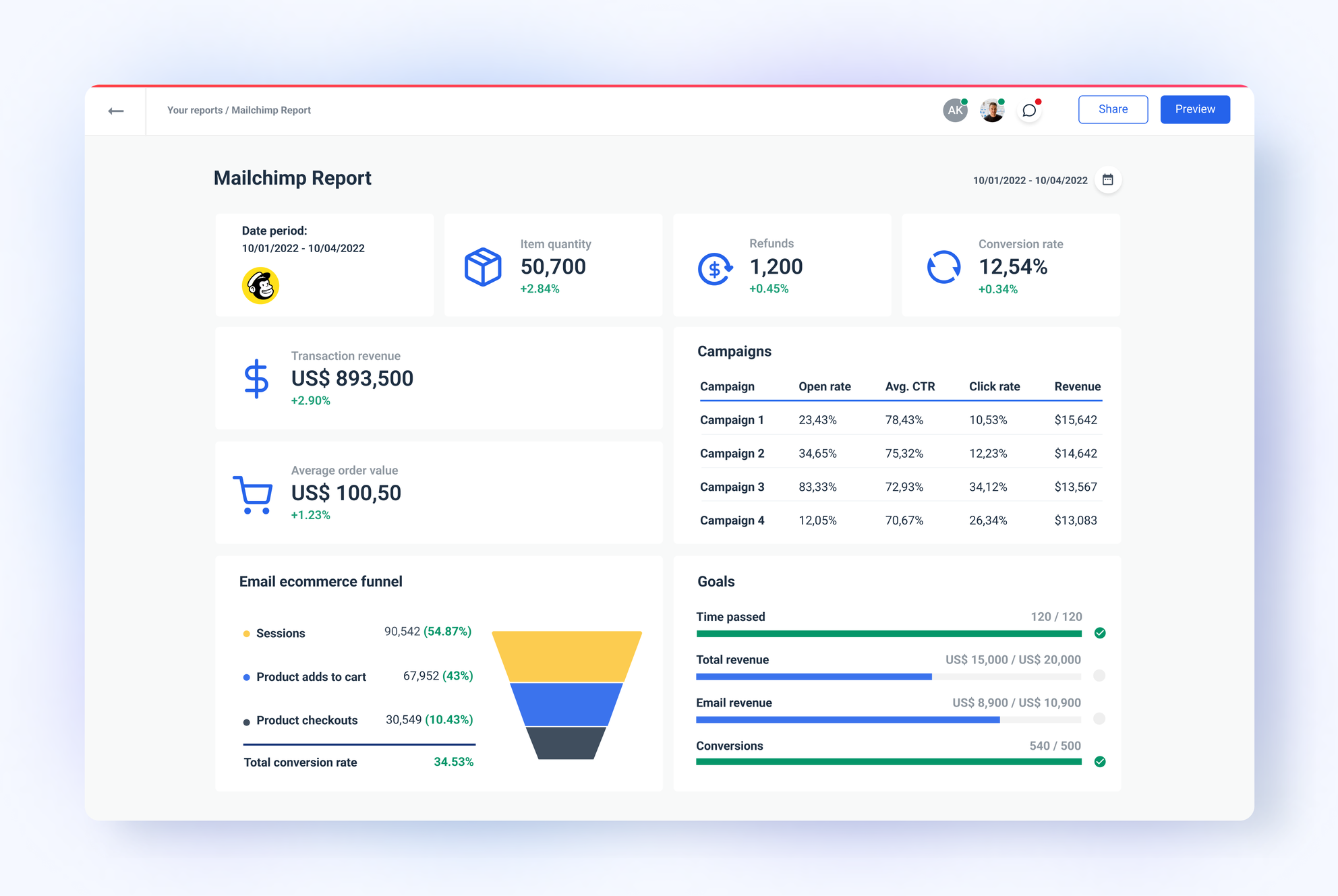Click the Refunds dollar-refresh icon
Image resolution: width=1338 pixels, height=896 pixels.
click(714, 267)
